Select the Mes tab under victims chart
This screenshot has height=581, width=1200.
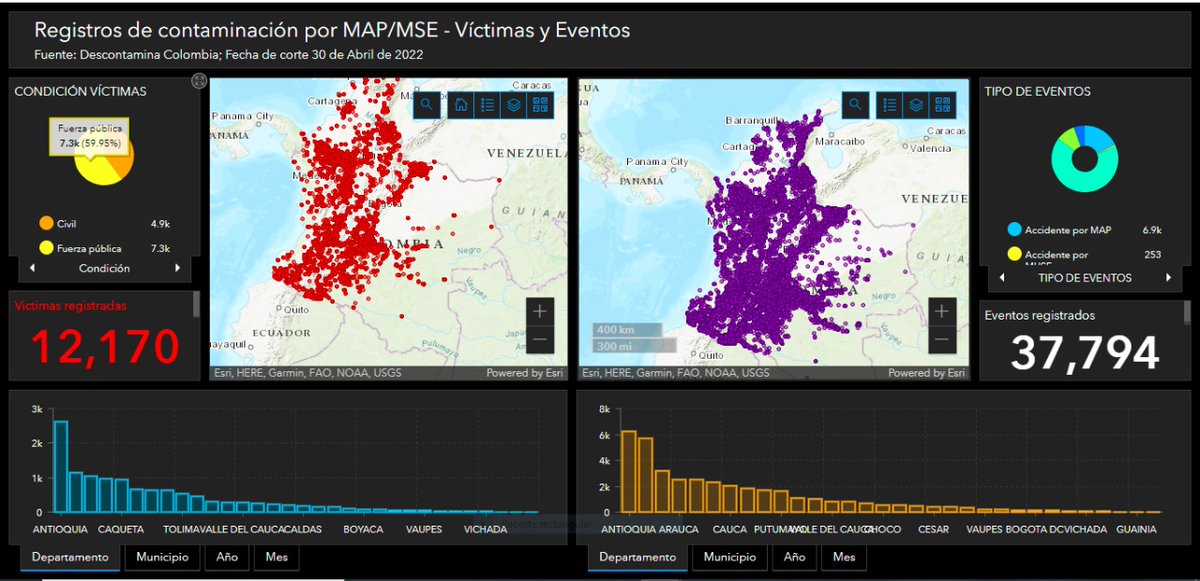[276, 557]
